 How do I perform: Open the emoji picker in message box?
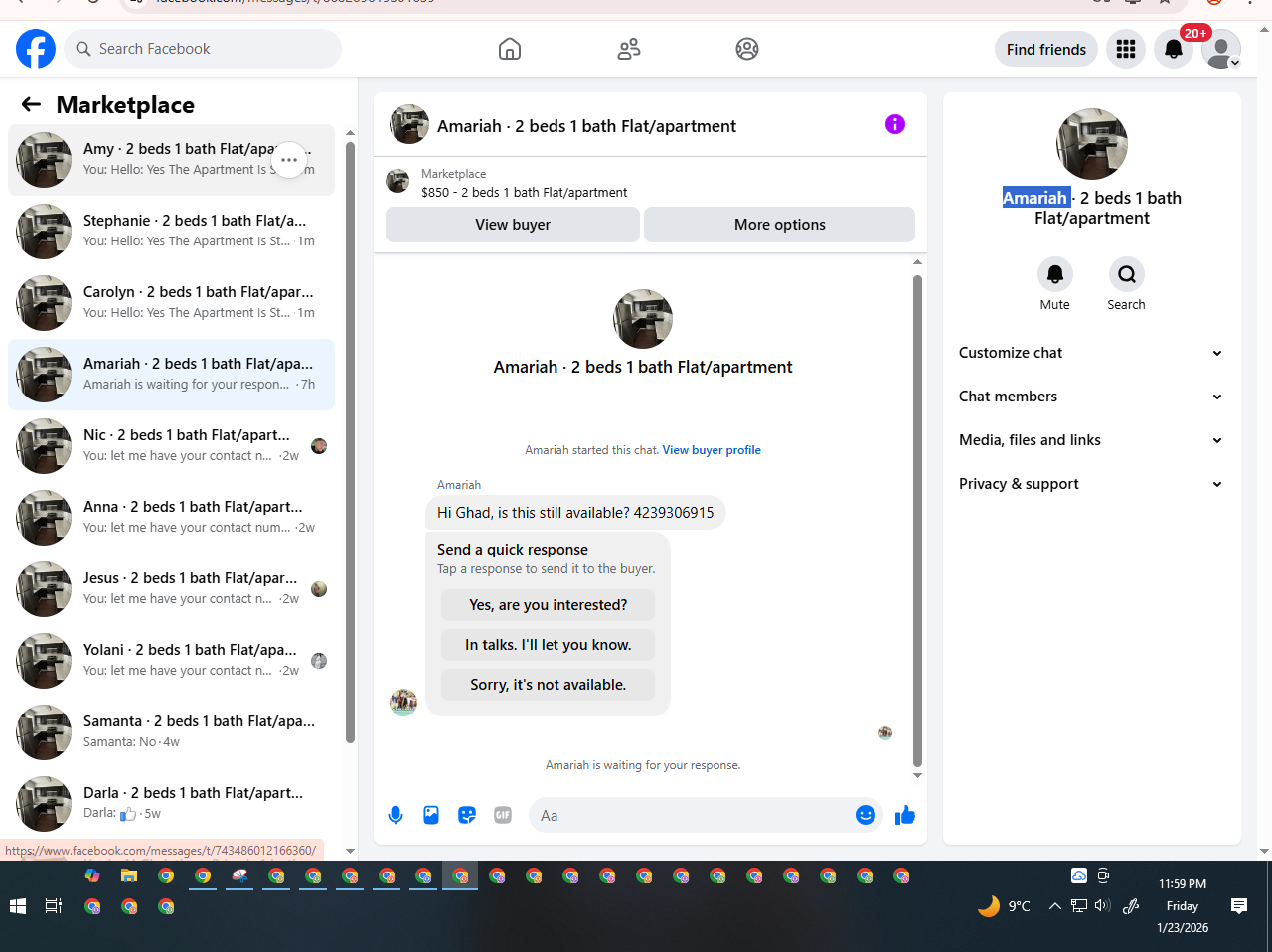[866, 815]
